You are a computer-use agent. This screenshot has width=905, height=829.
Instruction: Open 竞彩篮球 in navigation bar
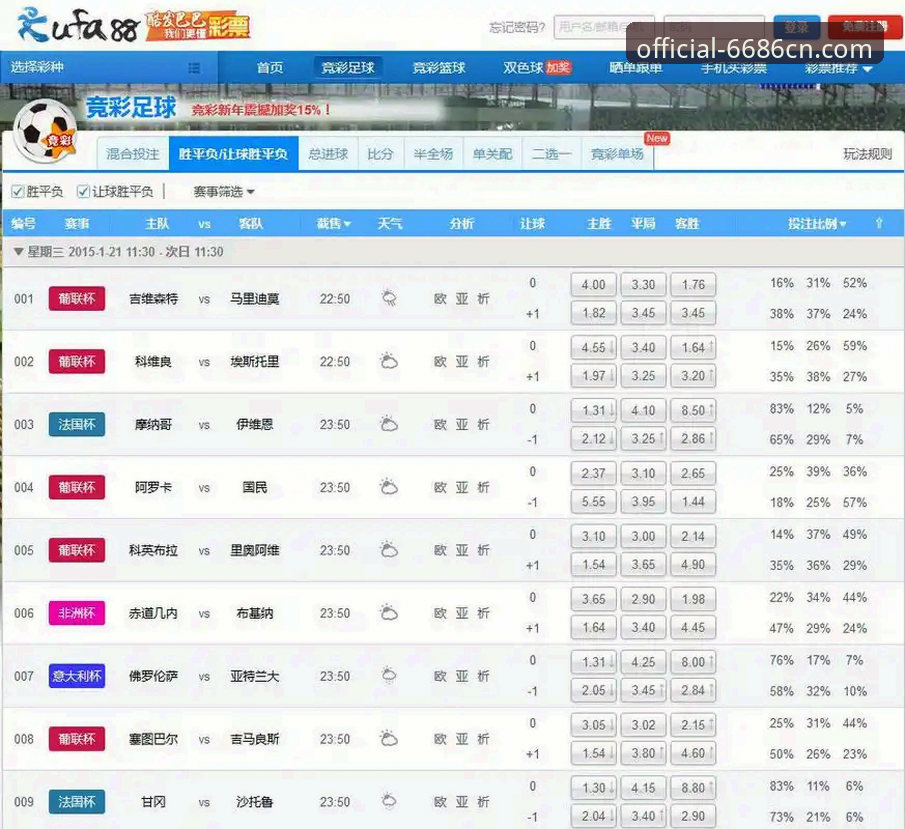point(439,68)
